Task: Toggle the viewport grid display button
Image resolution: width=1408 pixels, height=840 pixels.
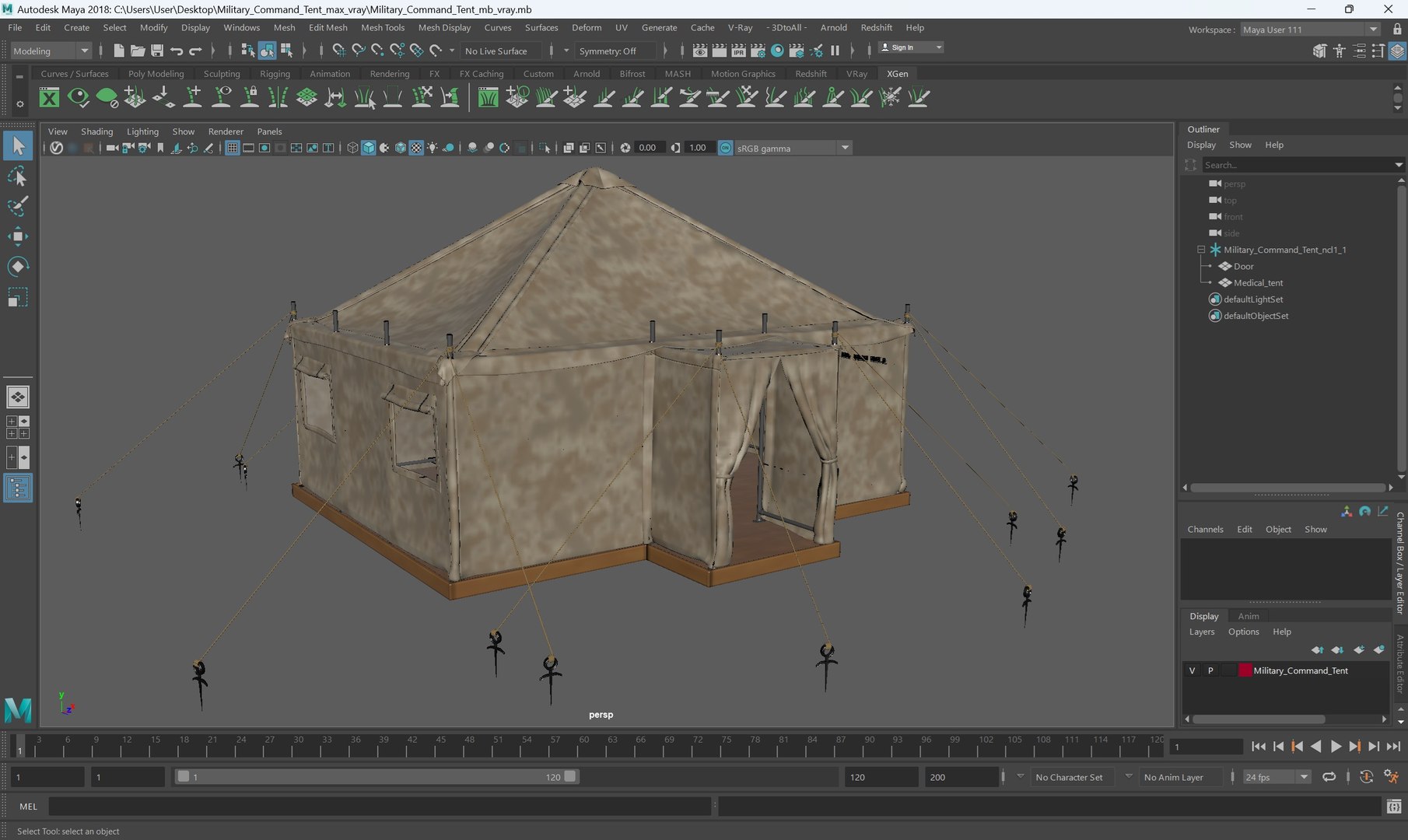Action: click(x=232, y=148)
